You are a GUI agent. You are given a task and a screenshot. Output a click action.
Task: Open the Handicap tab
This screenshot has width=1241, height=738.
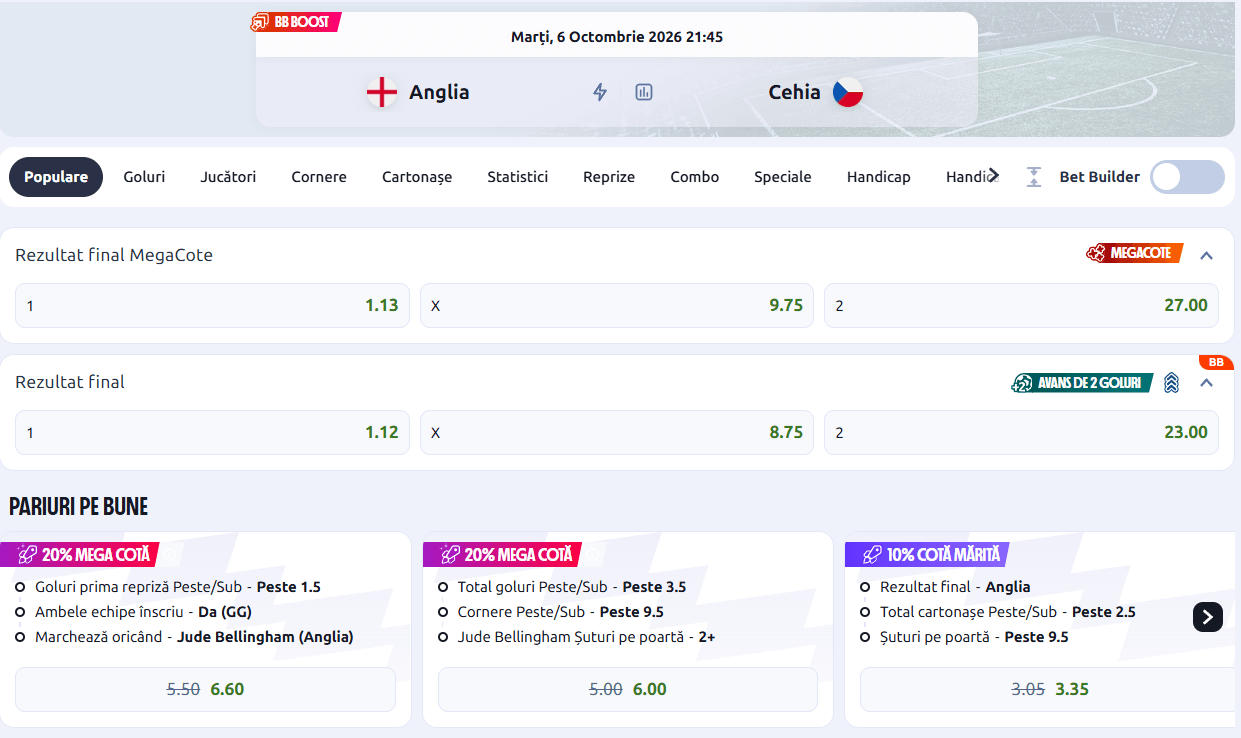click(879, 177)
